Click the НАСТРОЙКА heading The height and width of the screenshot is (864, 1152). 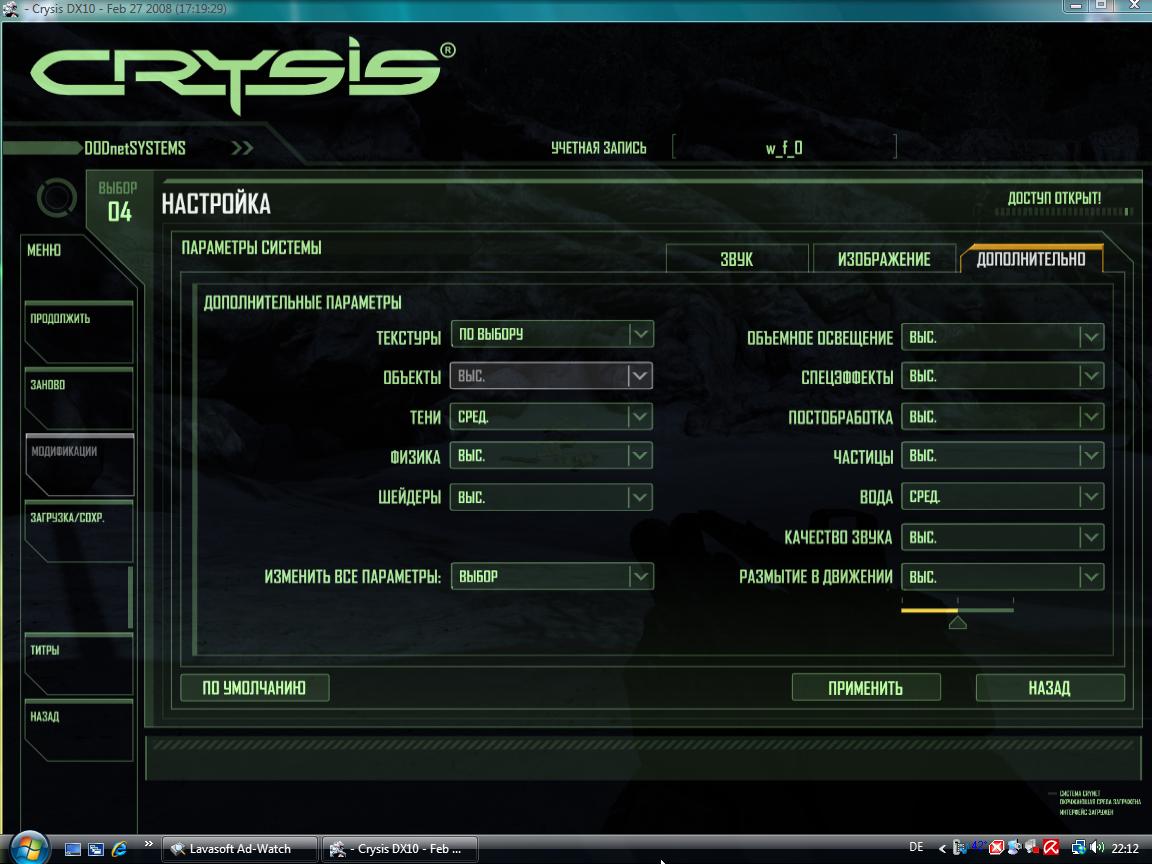(x=216, y=204)
